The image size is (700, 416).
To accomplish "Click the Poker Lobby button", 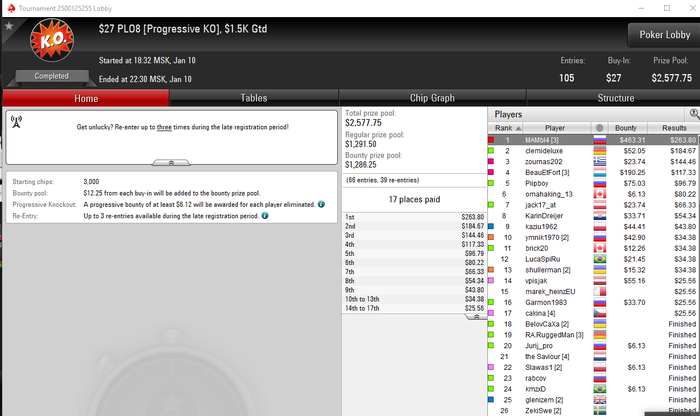I will coord(664,35).
